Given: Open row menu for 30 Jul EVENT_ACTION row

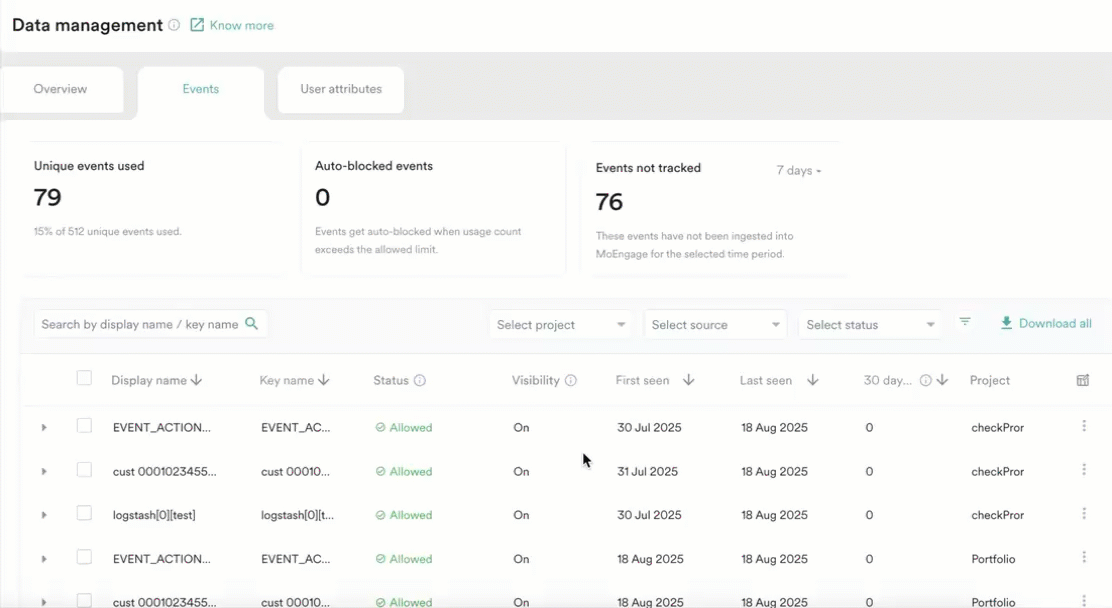Looking at the screenshot, I should [x=1084, y=426].
